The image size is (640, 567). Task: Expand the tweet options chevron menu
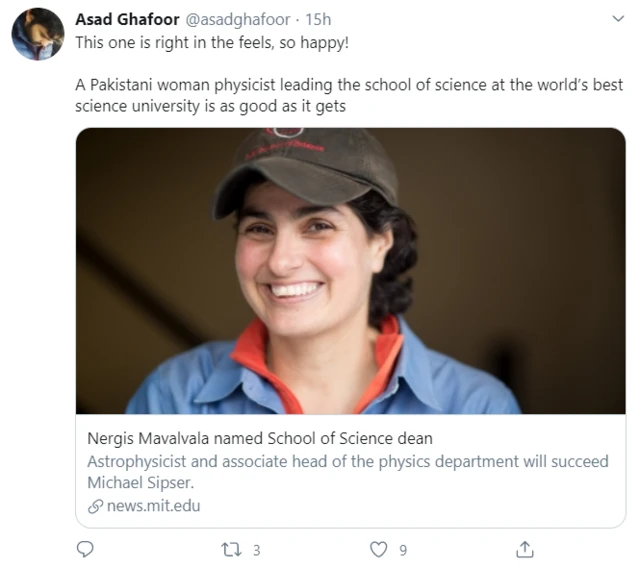617,20
